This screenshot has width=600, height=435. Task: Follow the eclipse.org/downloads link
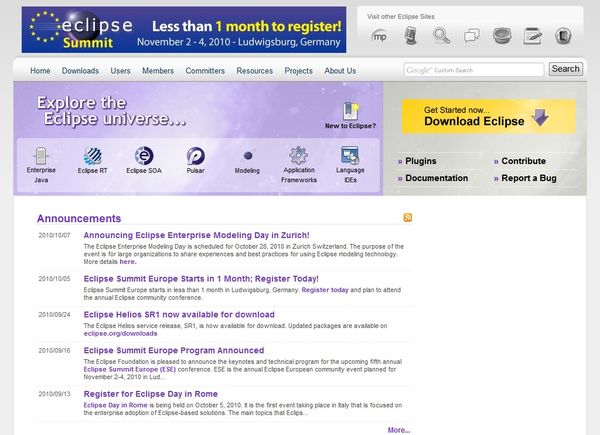[120, 334]
